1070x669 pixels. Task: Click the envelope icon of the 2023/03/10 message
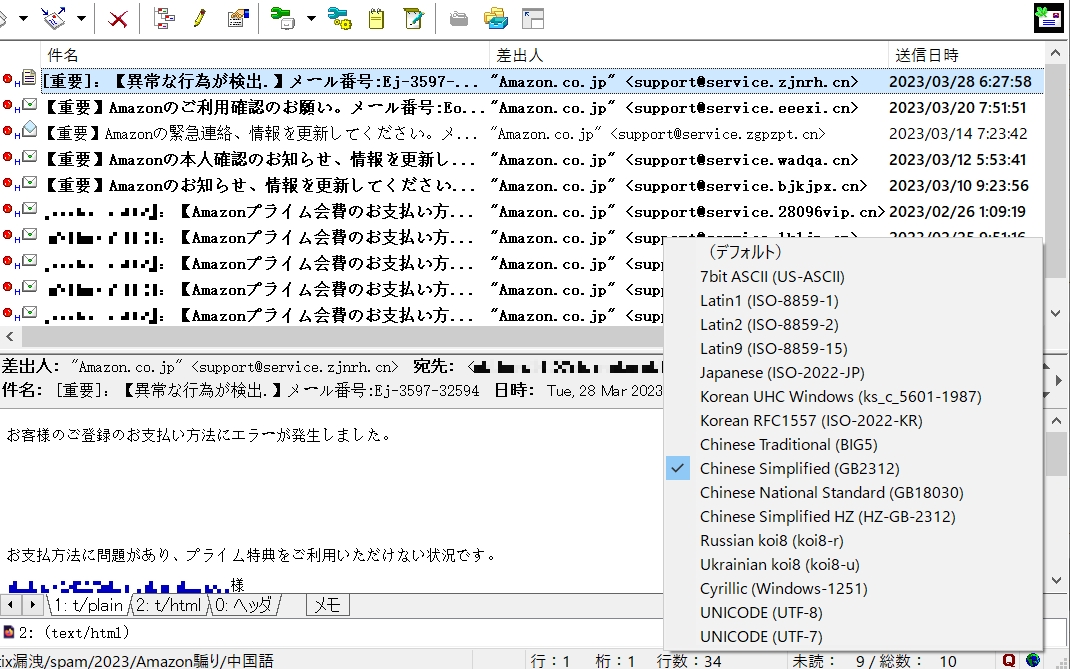29,182
